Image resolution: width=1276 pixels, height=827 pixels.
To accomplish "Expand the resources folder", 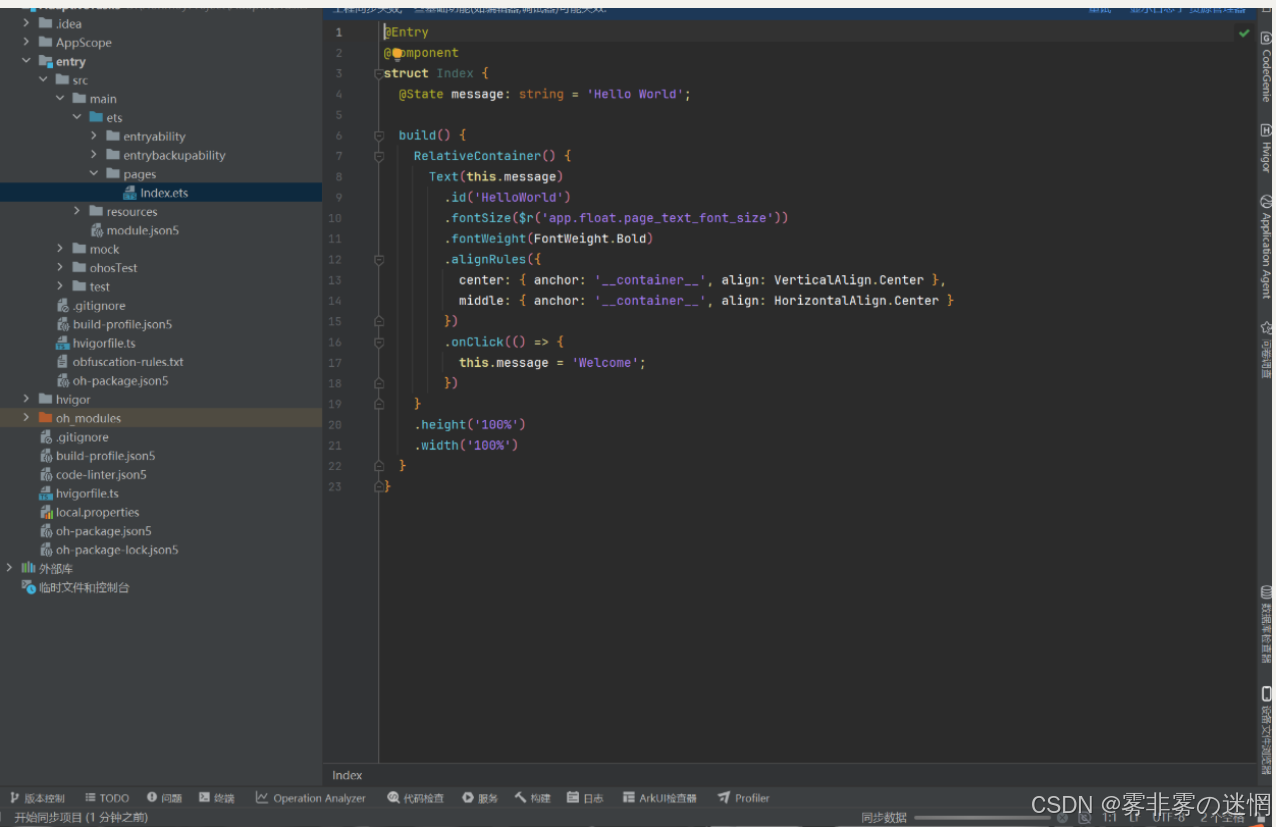I will [78, 211].
